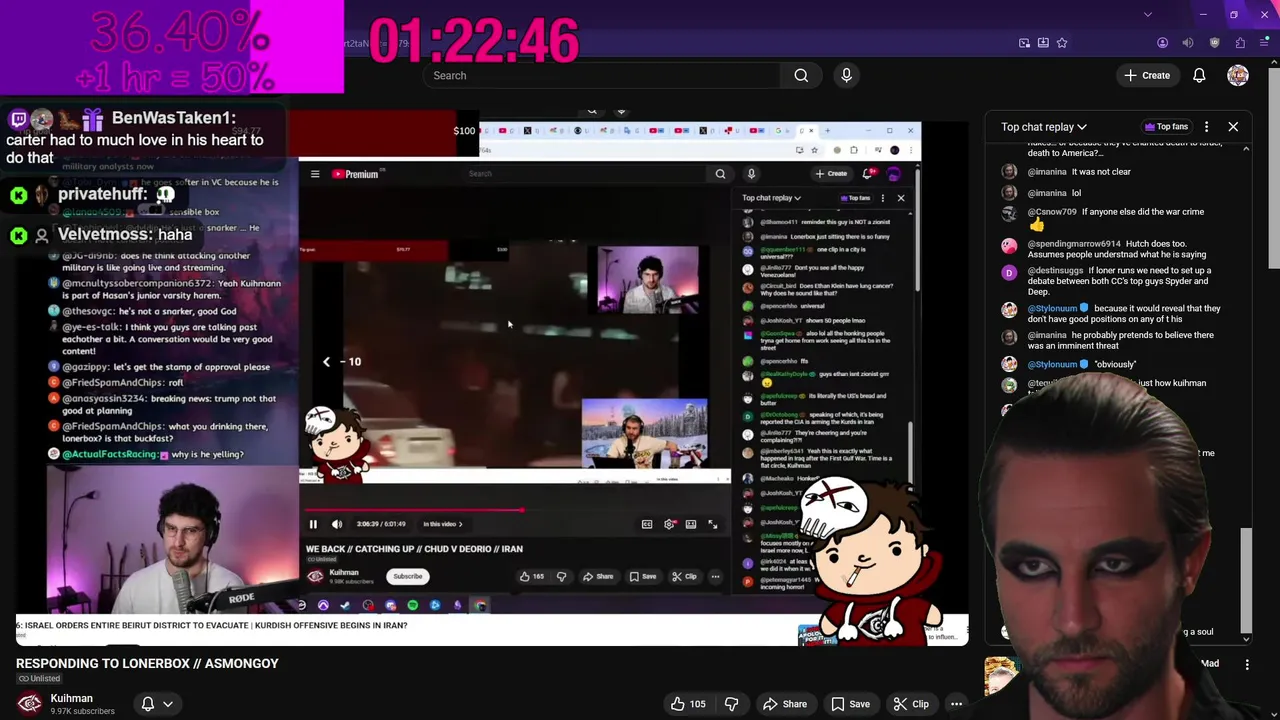
Task: Click Subscribe on inner Kuihman video
Action: [x=408, y=576]
